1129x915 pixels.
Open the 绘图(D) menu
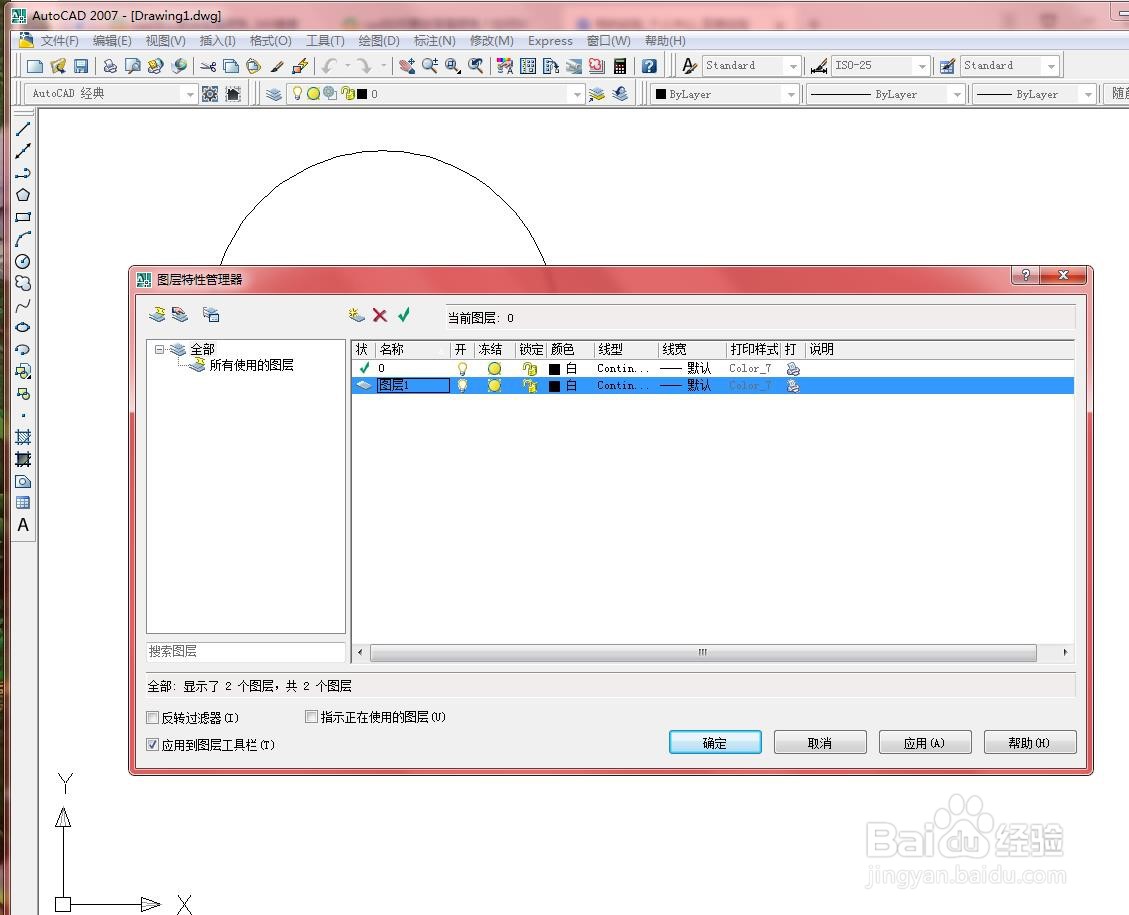379,41
